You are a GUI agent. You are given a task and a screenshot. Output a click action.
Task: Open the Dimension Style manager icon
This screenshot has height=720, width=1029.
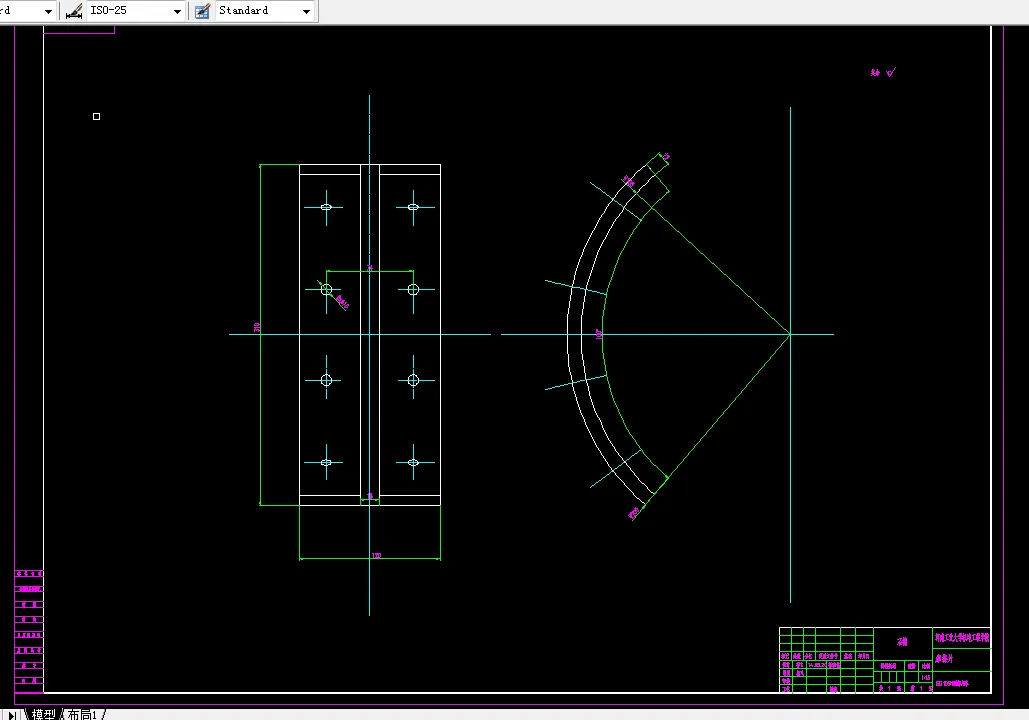[x=74, y=11]
